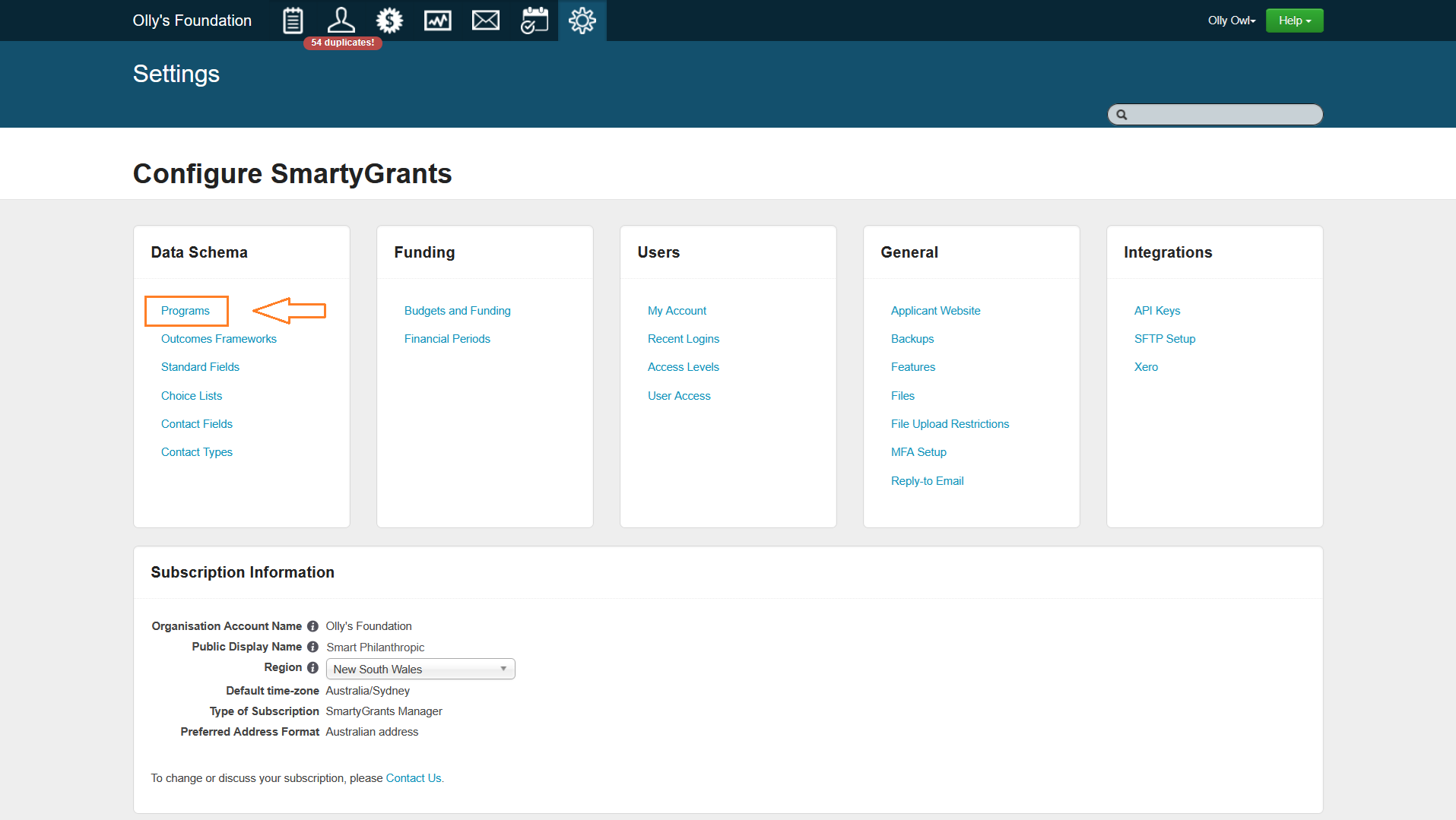Expand the green Help dropdown
Viewport: 1456px width, 820px height.
click(1294, 21)
